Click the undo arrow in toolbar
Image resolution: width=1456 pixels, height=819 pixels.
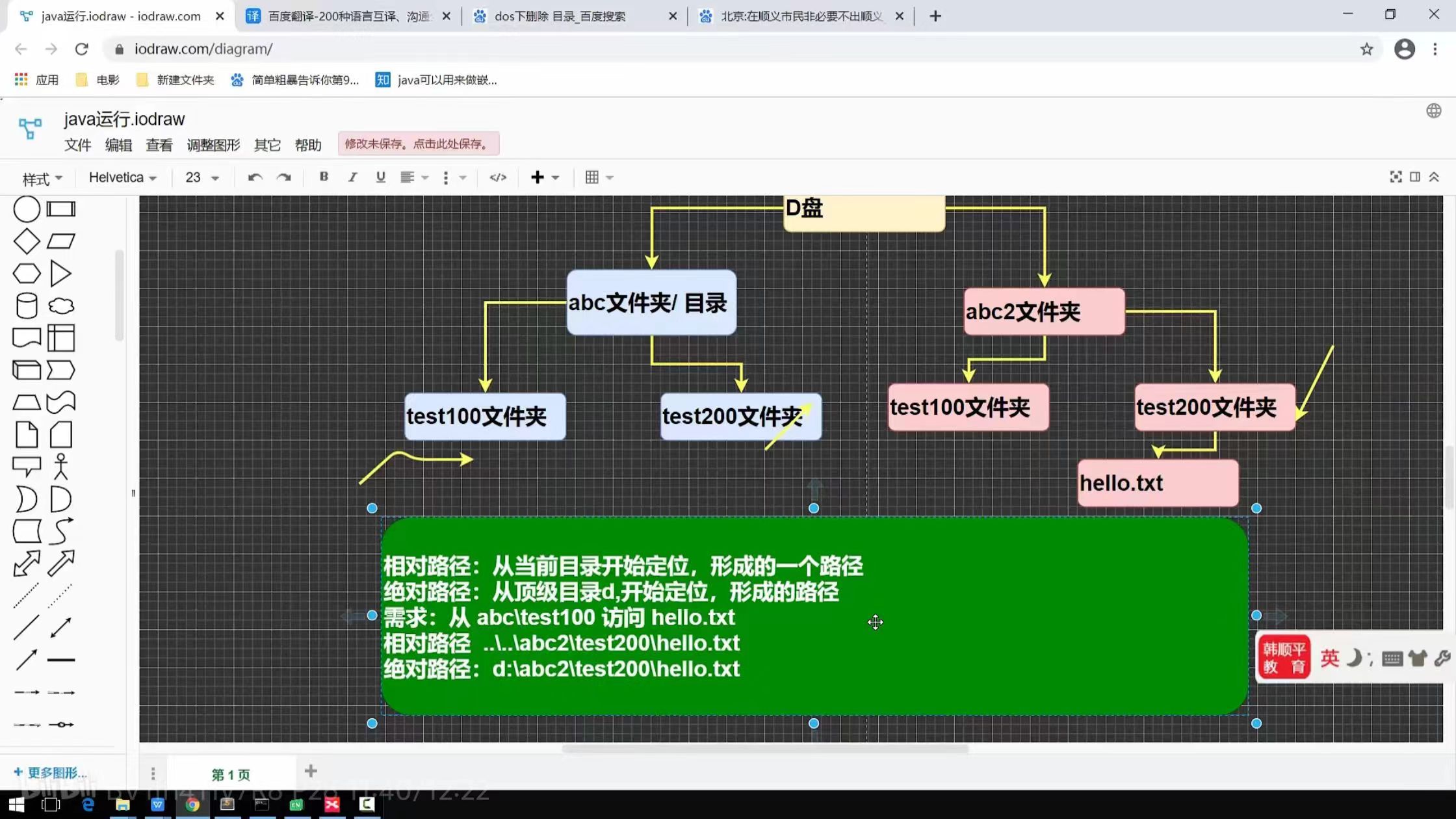coord(255,177)
